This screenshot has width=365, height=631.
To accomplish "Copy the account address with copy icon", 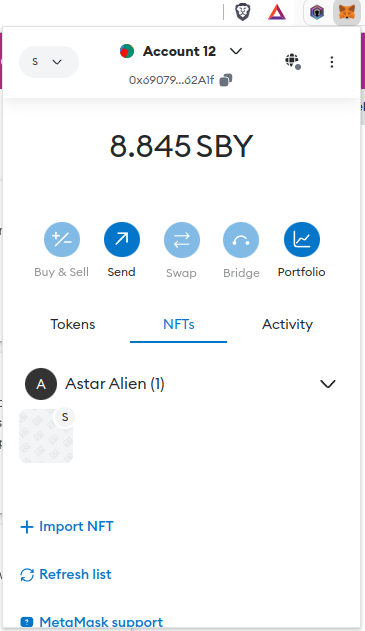I will 226,80.
